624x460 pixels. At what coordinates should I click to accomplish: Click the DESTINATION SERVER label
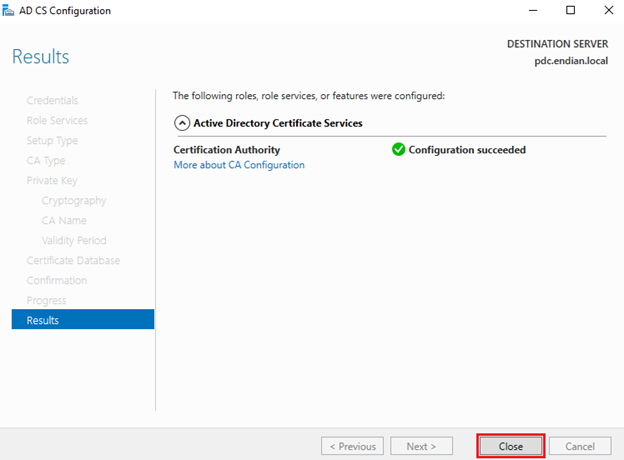[x=558, y=44]
